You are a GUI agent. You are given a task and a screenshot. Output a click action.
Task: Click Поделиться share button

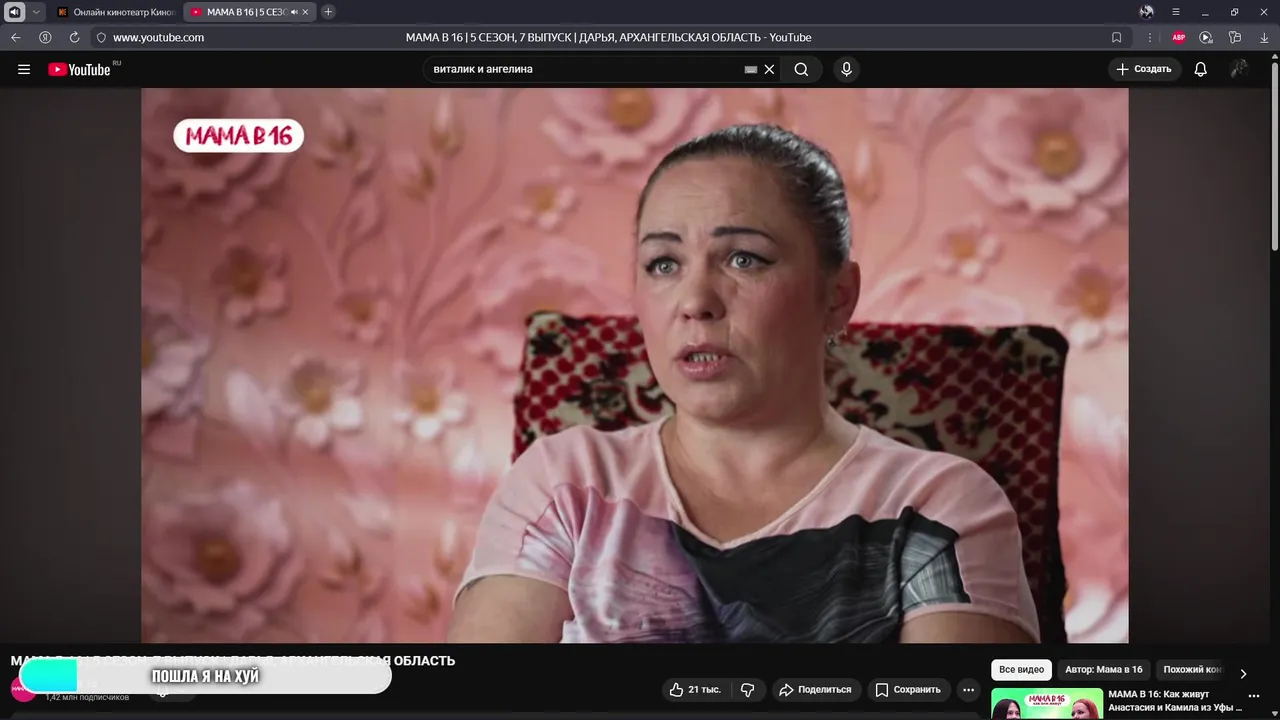(815, 689)
